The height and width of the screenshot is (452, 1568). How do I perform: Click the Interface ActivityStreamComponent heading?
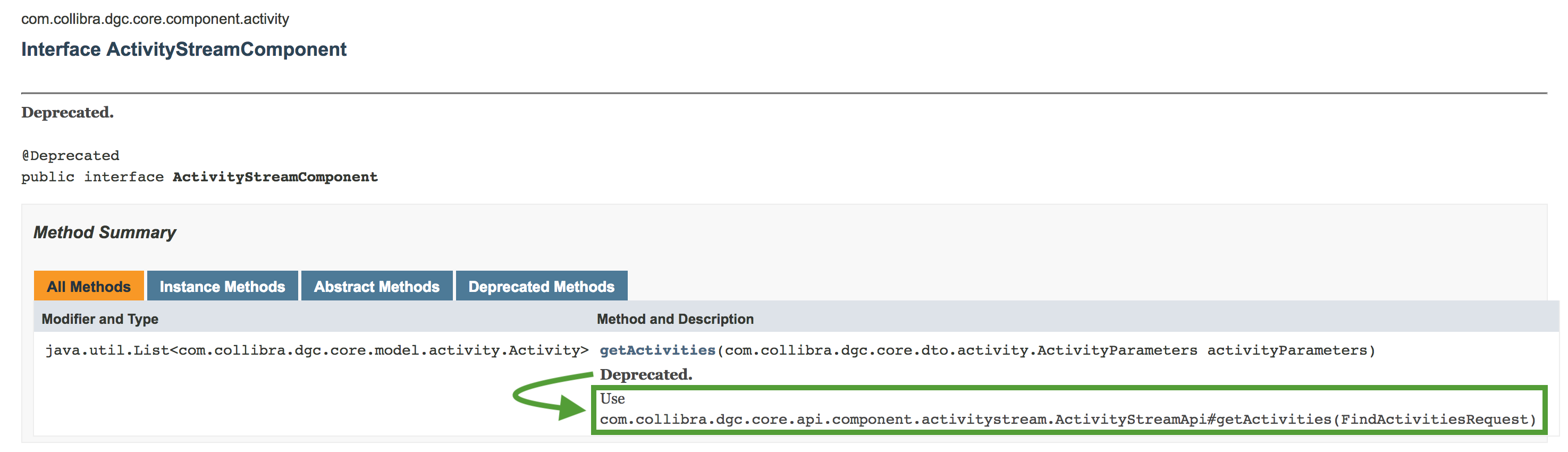pos(183,49)
